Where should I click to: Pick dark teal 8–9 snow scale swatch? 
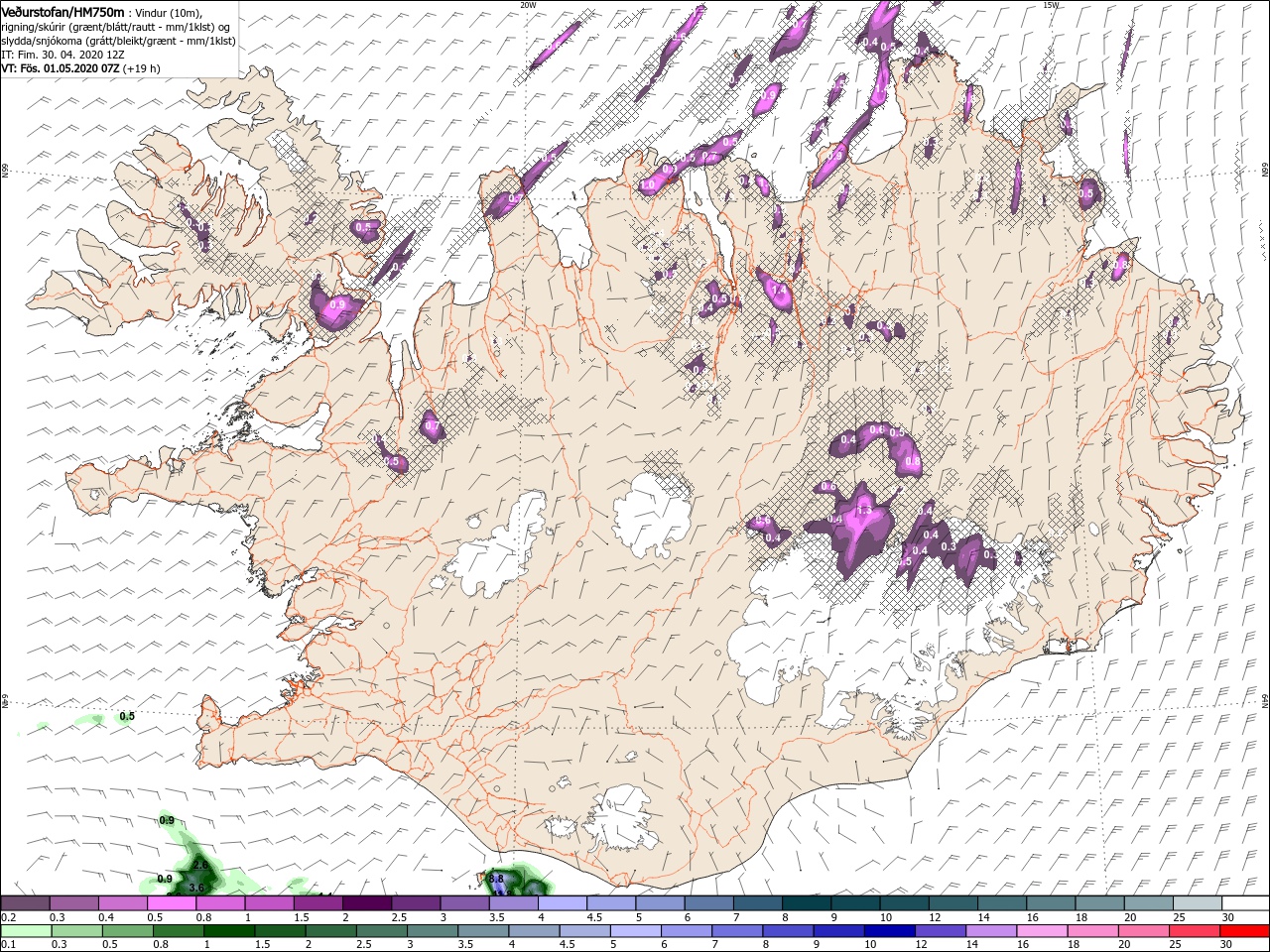pos(805,902)
